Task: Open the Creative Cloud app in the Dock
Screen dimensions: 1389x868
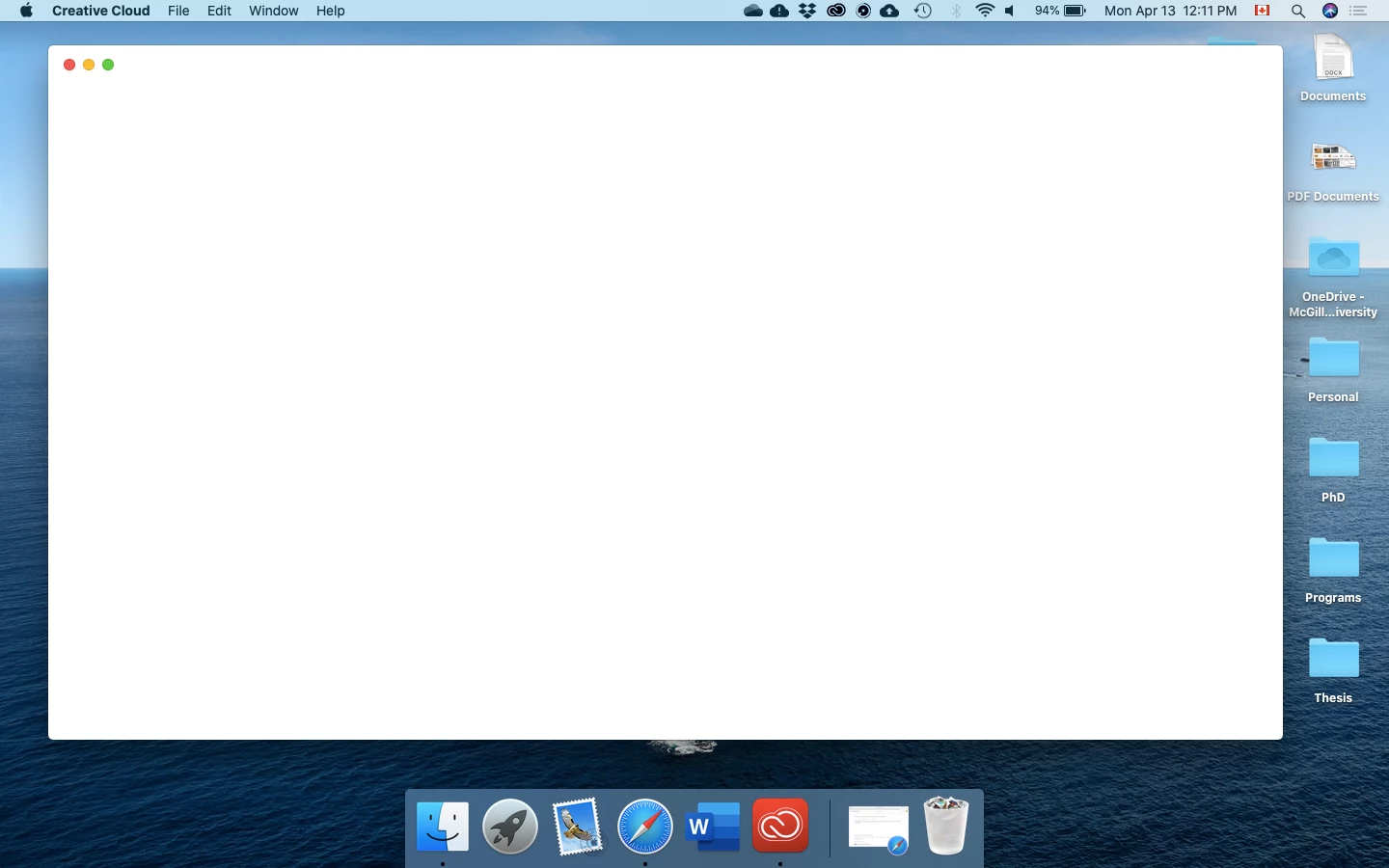Action: 779,827
